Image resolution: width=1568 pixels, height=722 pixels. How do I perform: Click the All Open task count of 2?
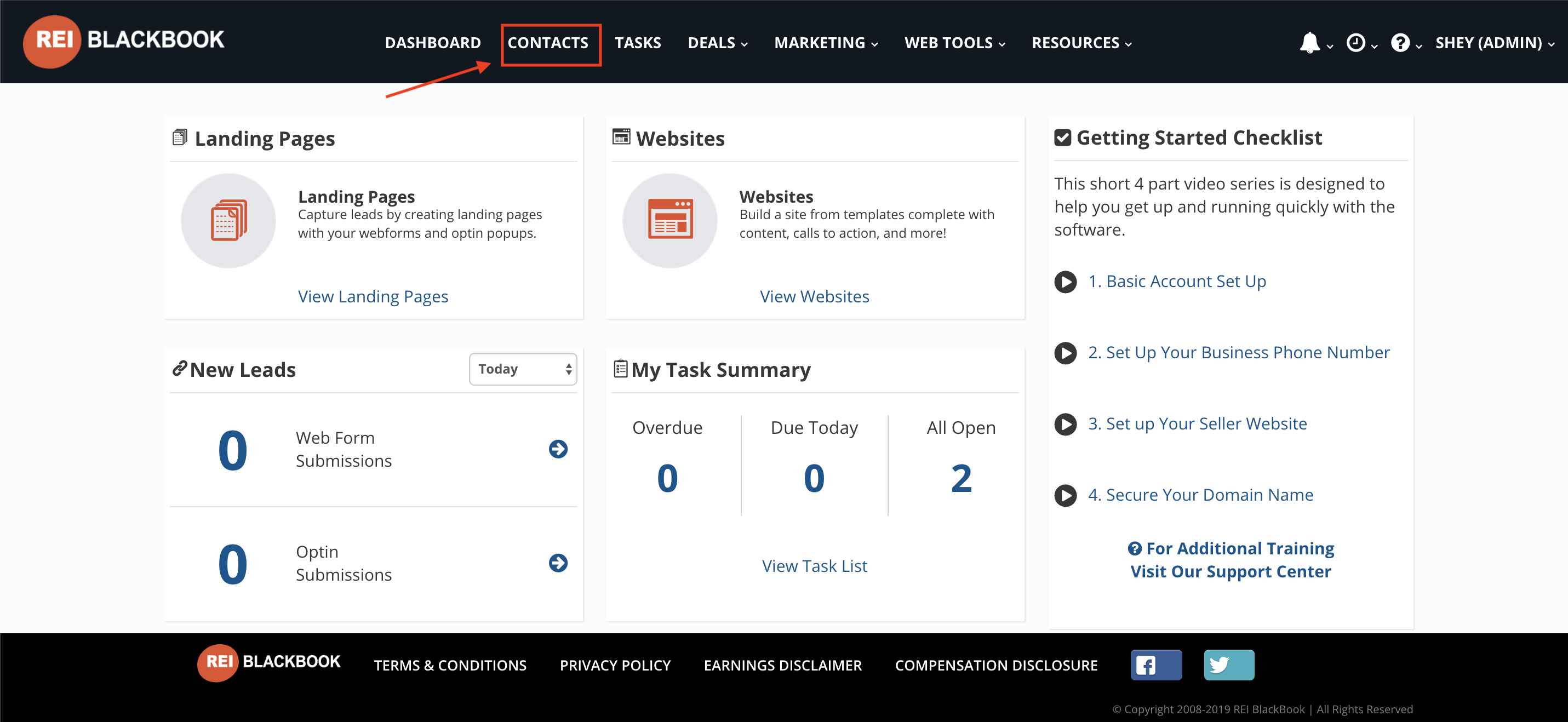pyautogui.click(x=961, y=478)
